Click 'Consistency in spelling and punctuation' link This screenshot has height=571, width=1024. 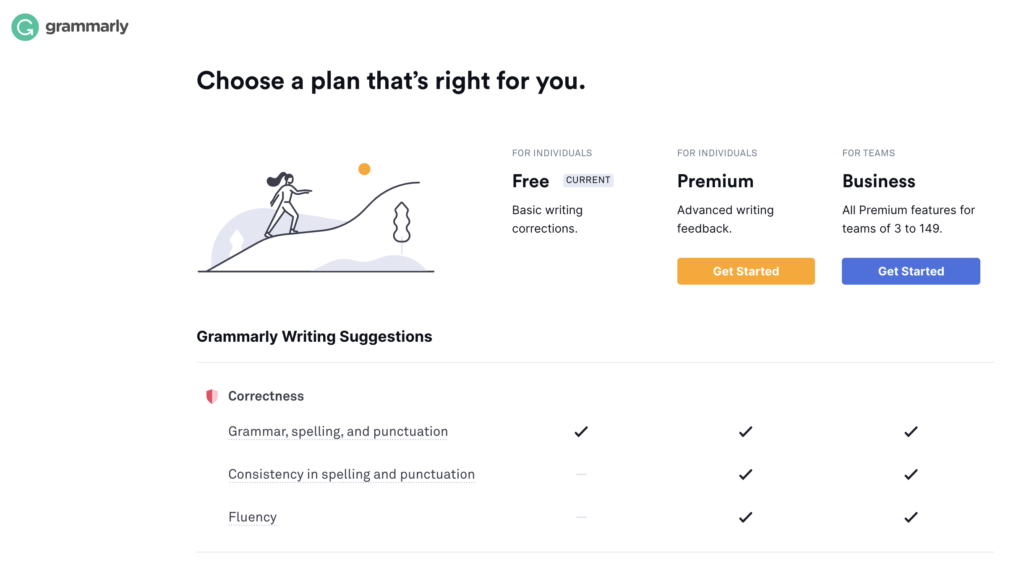(351, 474)
